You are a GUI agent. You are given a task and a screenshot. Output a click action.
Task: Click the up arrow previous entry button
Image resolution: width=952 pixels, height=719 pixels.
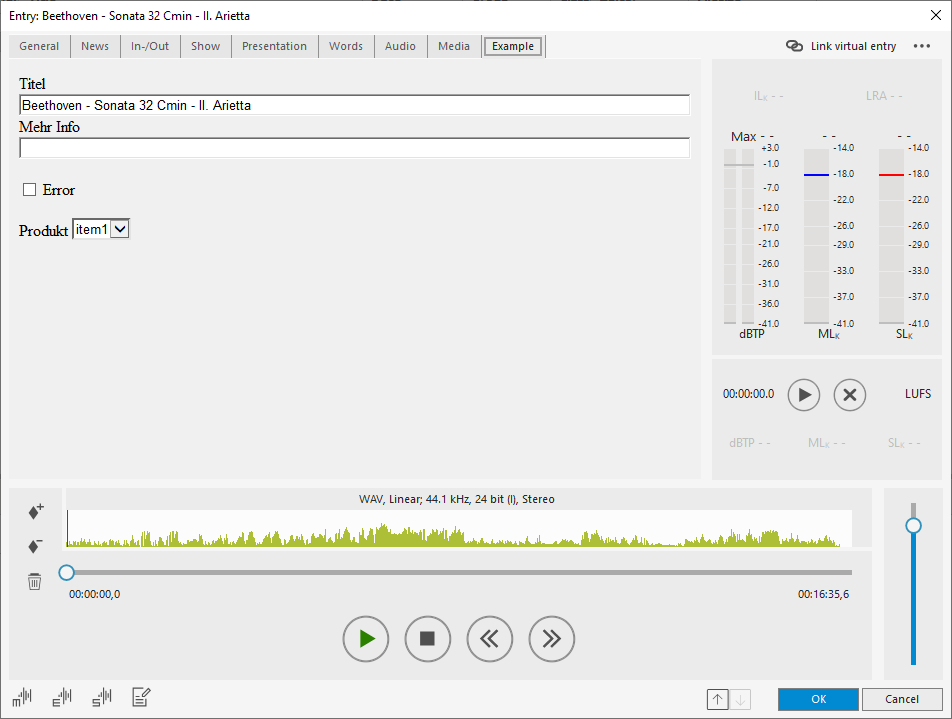717,700
